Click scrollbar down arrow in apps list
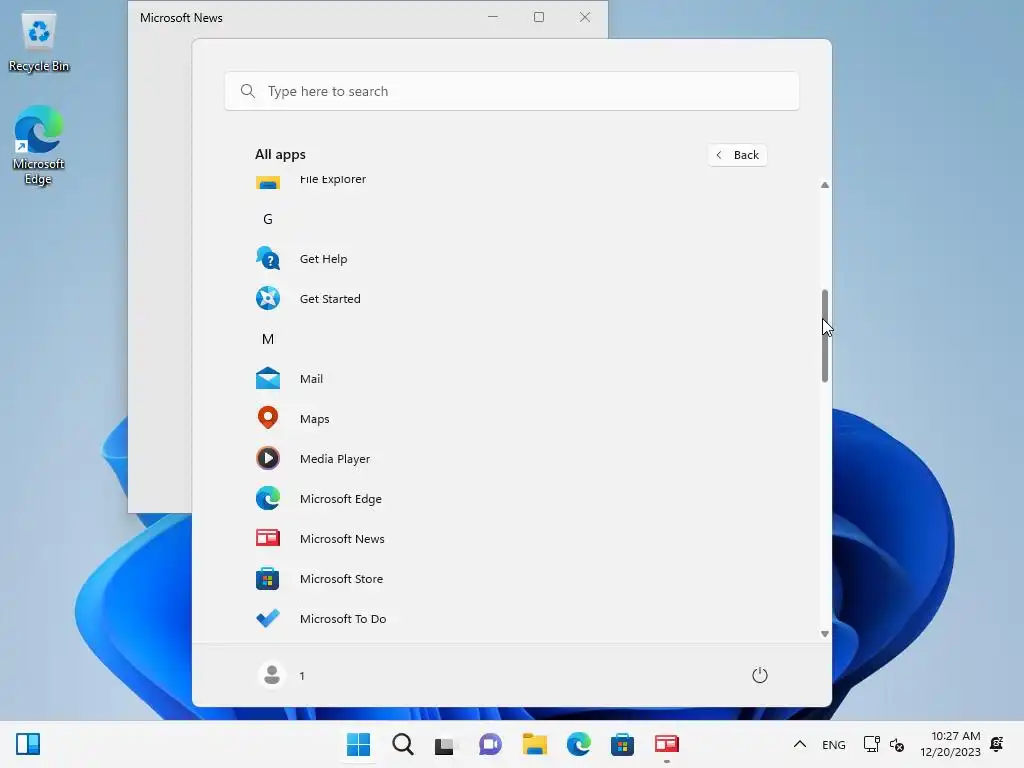The height and width of the screenshot is (768, 1024). pos(825,633)
